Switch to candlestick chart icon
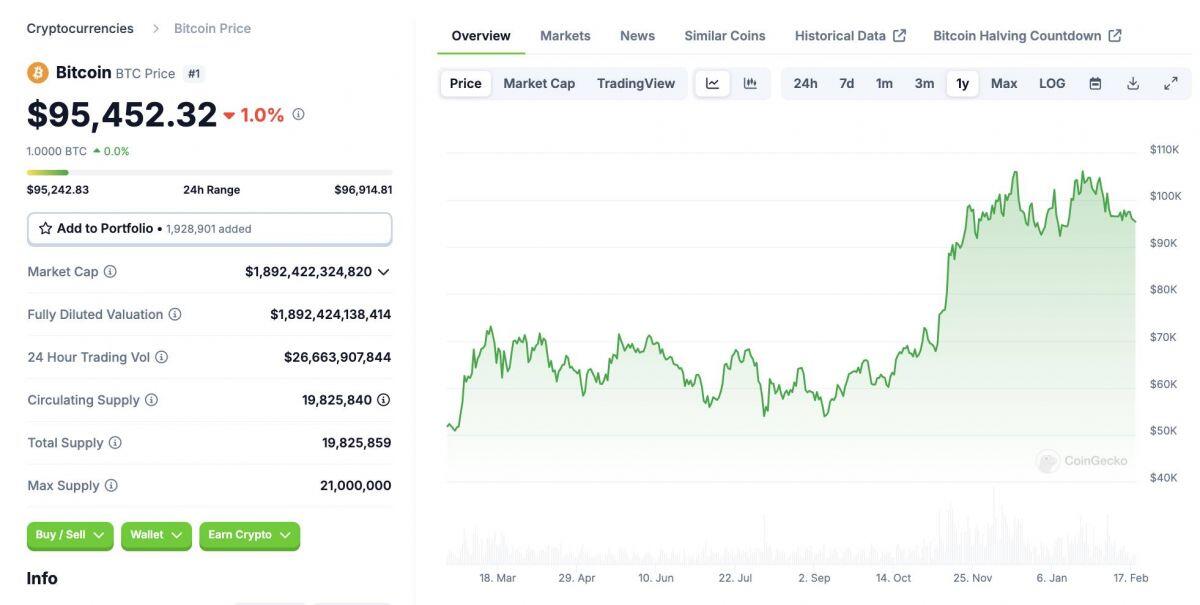Viewport: 1200px width, 605px height. [750, 83]
